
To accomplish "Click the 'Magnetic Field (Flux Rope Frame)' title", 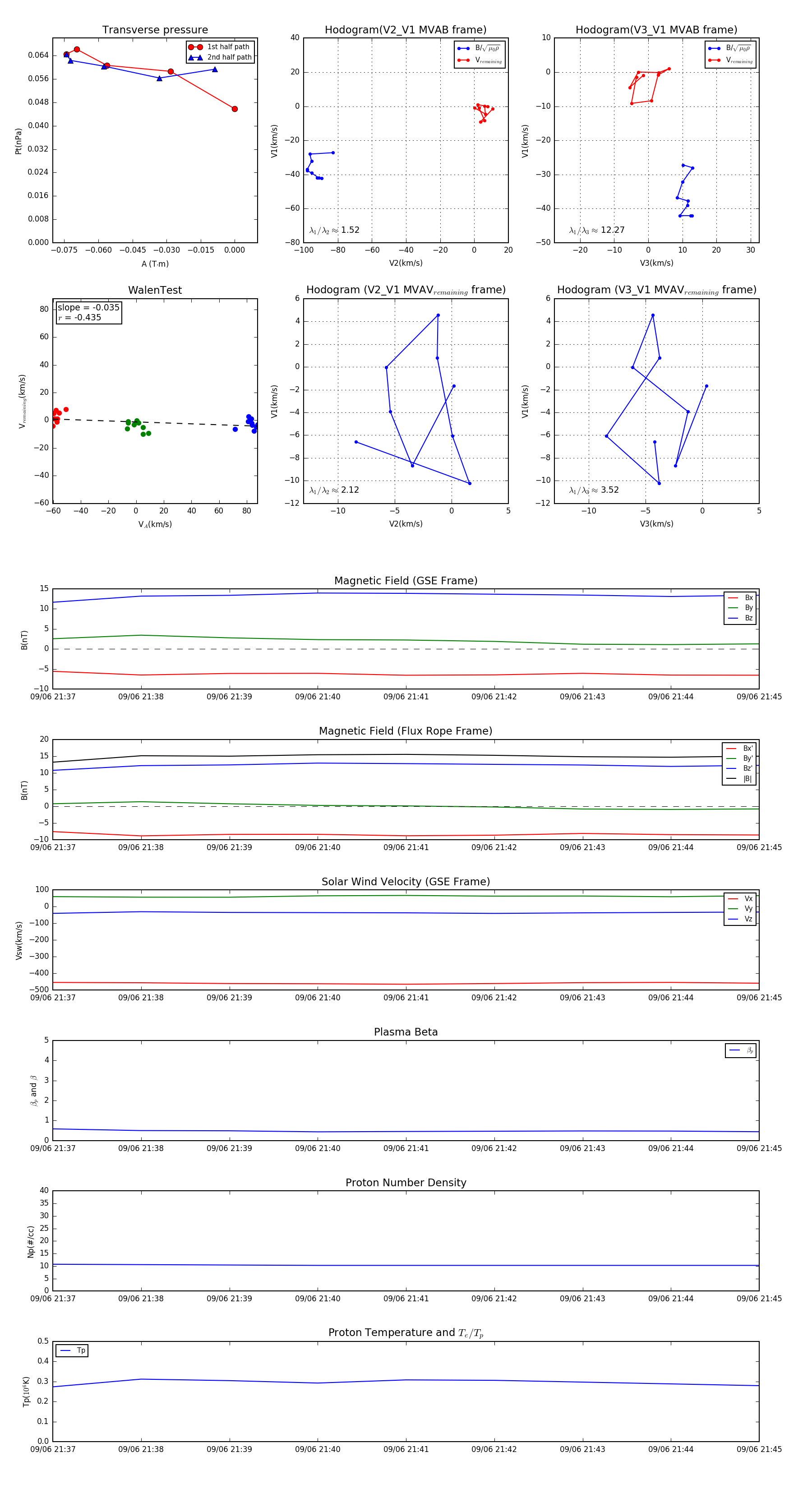I will point(406,731).
